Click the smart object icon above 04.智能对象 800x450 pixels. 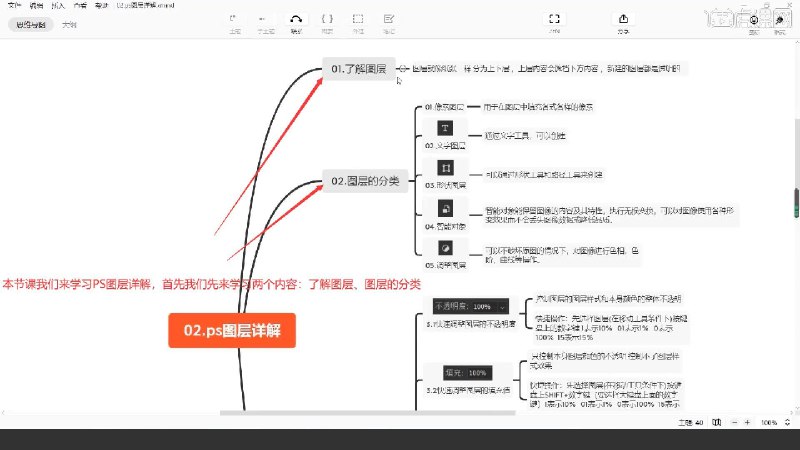[445, 208]
